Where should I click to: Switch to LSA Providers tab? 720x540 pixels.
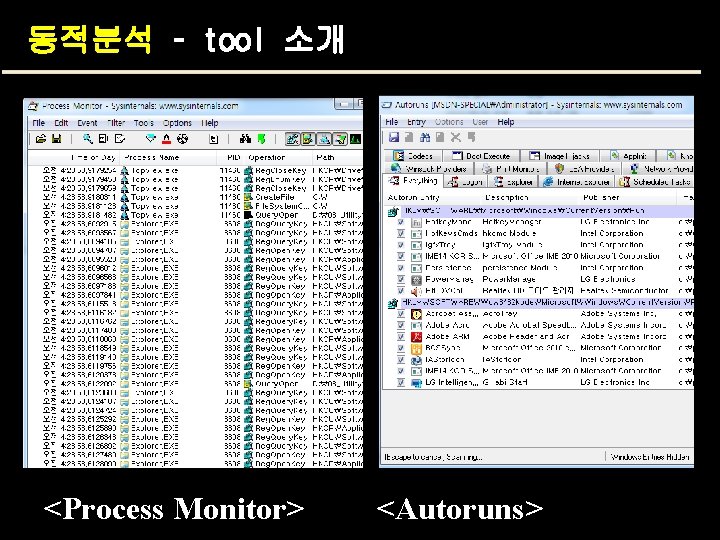point(585,169)
